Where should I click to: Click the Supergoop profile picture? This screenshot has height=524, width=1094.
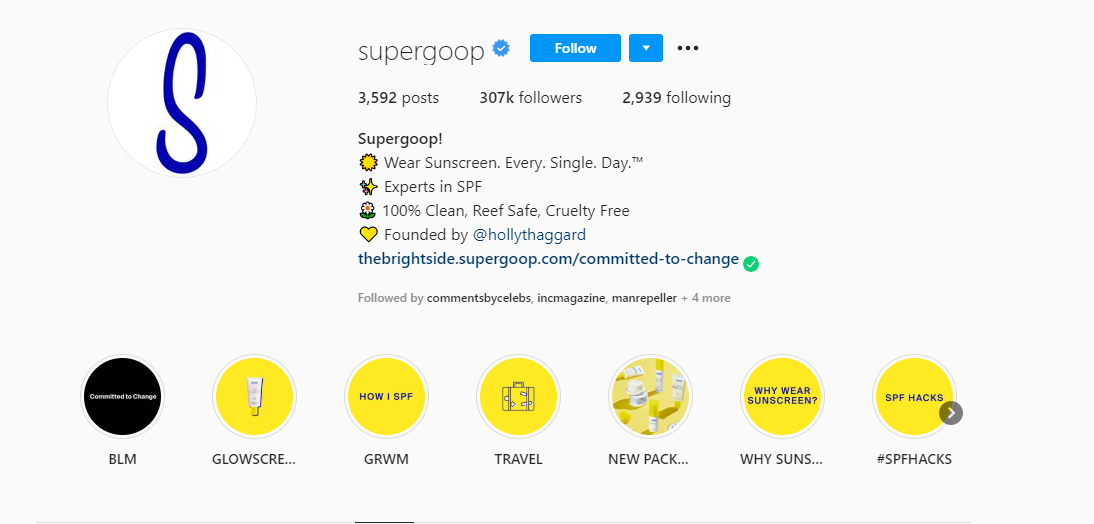(x=182, y=103)
